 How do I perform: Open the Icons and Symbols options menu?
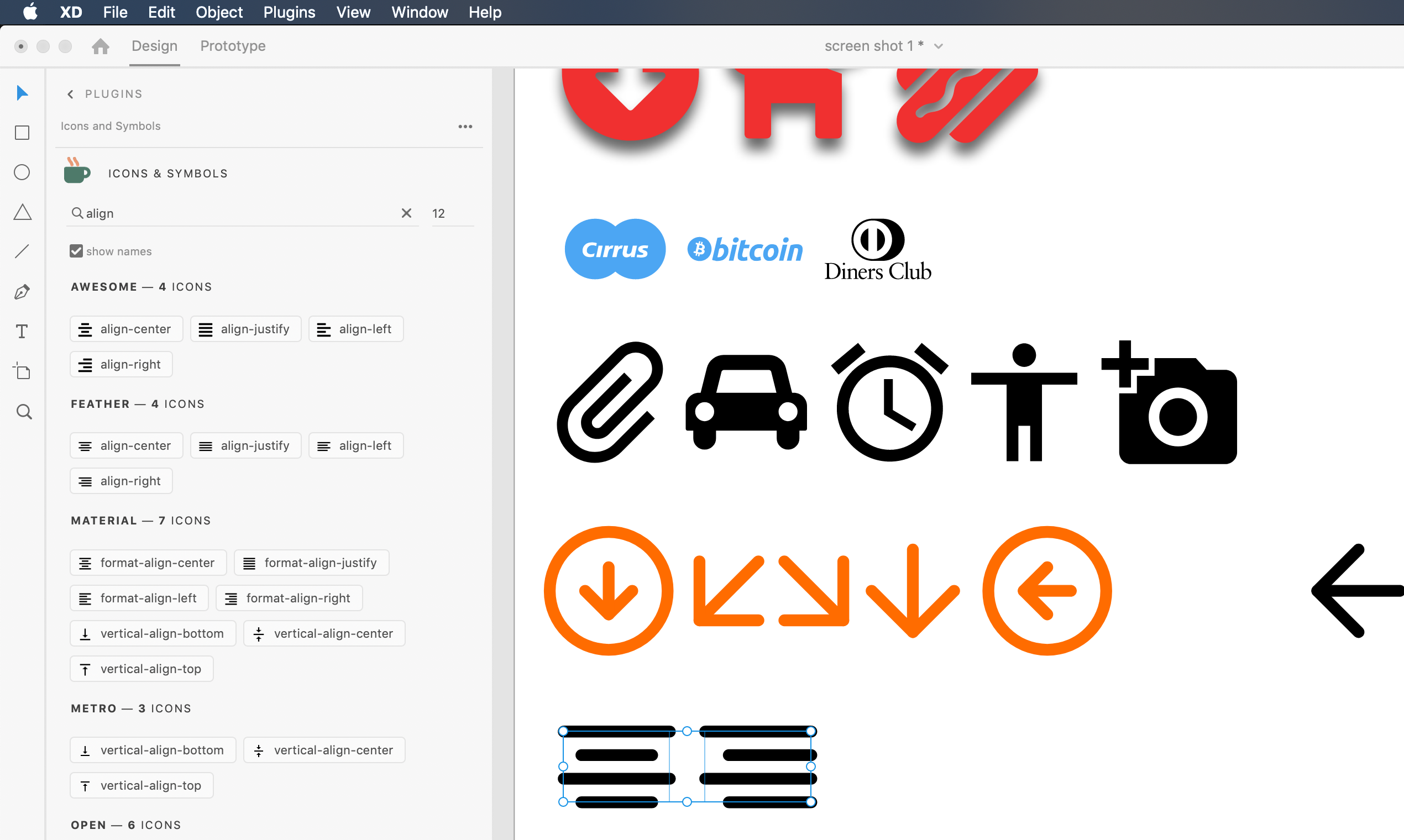465,126
